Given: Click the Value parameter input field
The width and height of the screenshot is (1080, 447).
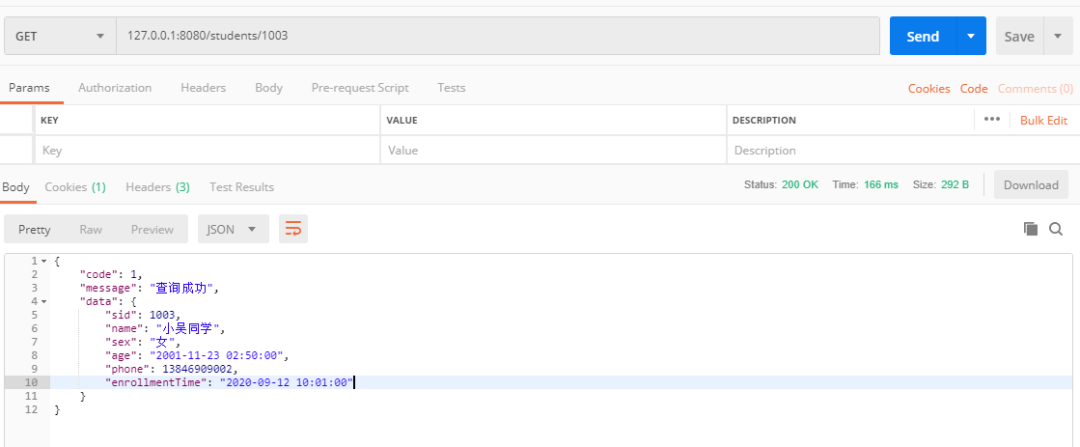Looking at the screenshot, I should [x=553, y=150].
